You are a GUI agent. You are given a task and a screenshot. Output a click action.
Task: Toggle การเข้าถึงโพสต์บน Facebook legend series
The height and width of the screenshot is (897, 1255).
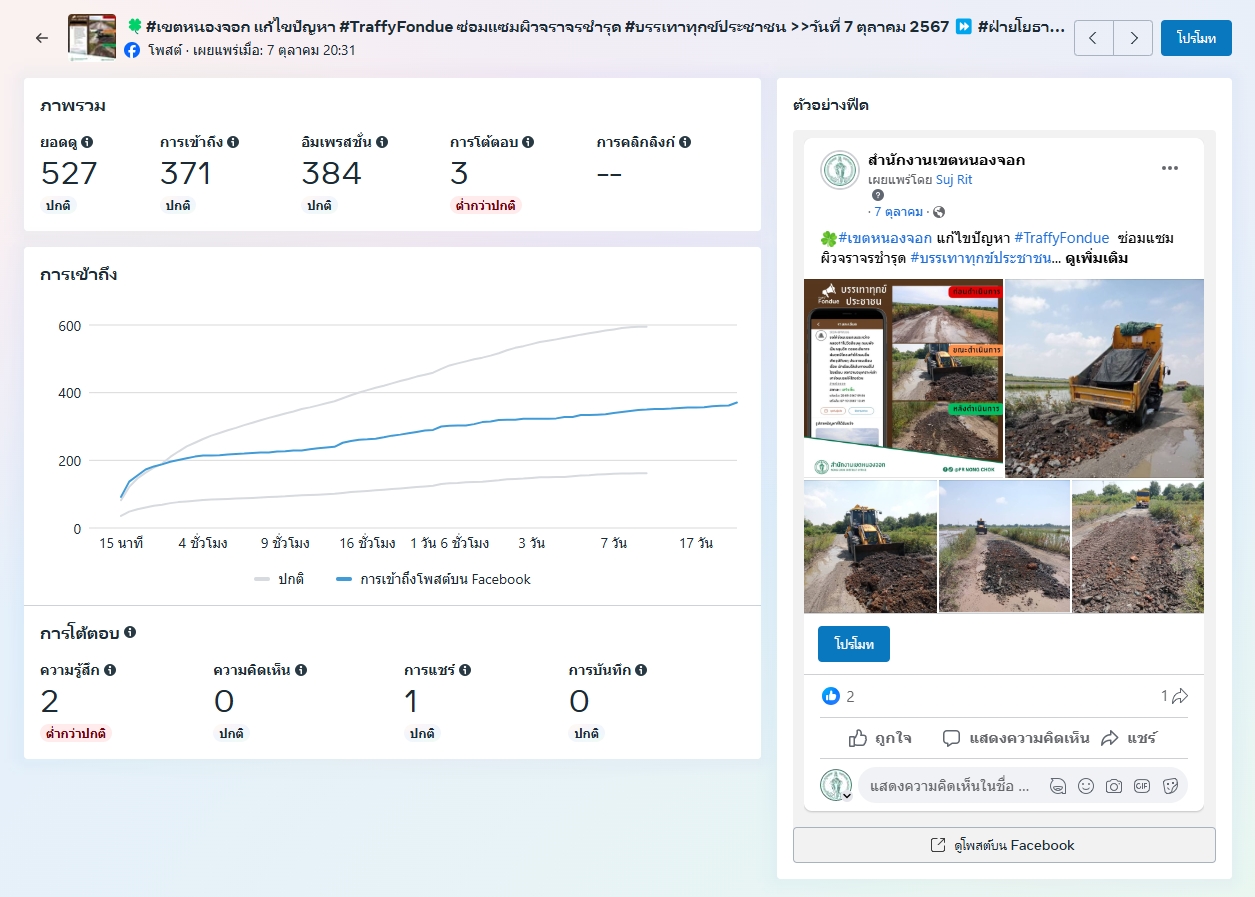pos(434,579)
